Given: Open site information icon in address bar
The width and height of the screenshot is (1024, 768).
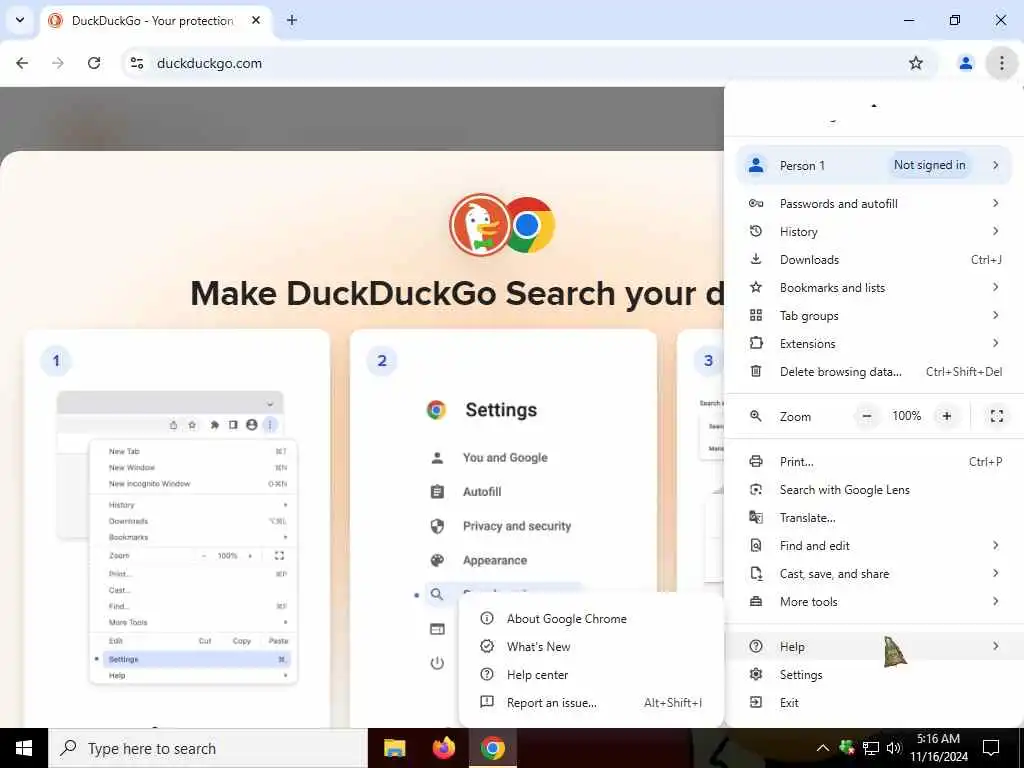Looking at the screenshot, I should pyautogui.click(x=136, y=63).
